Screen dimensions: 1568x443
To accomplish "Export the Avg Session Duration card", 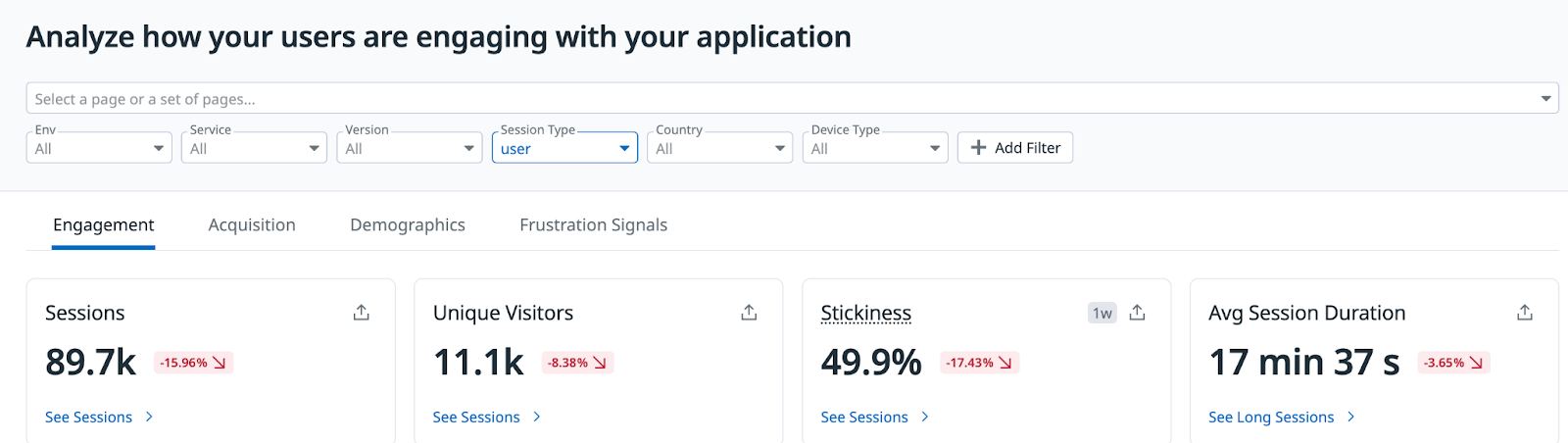I will (x=1525, y=313).
